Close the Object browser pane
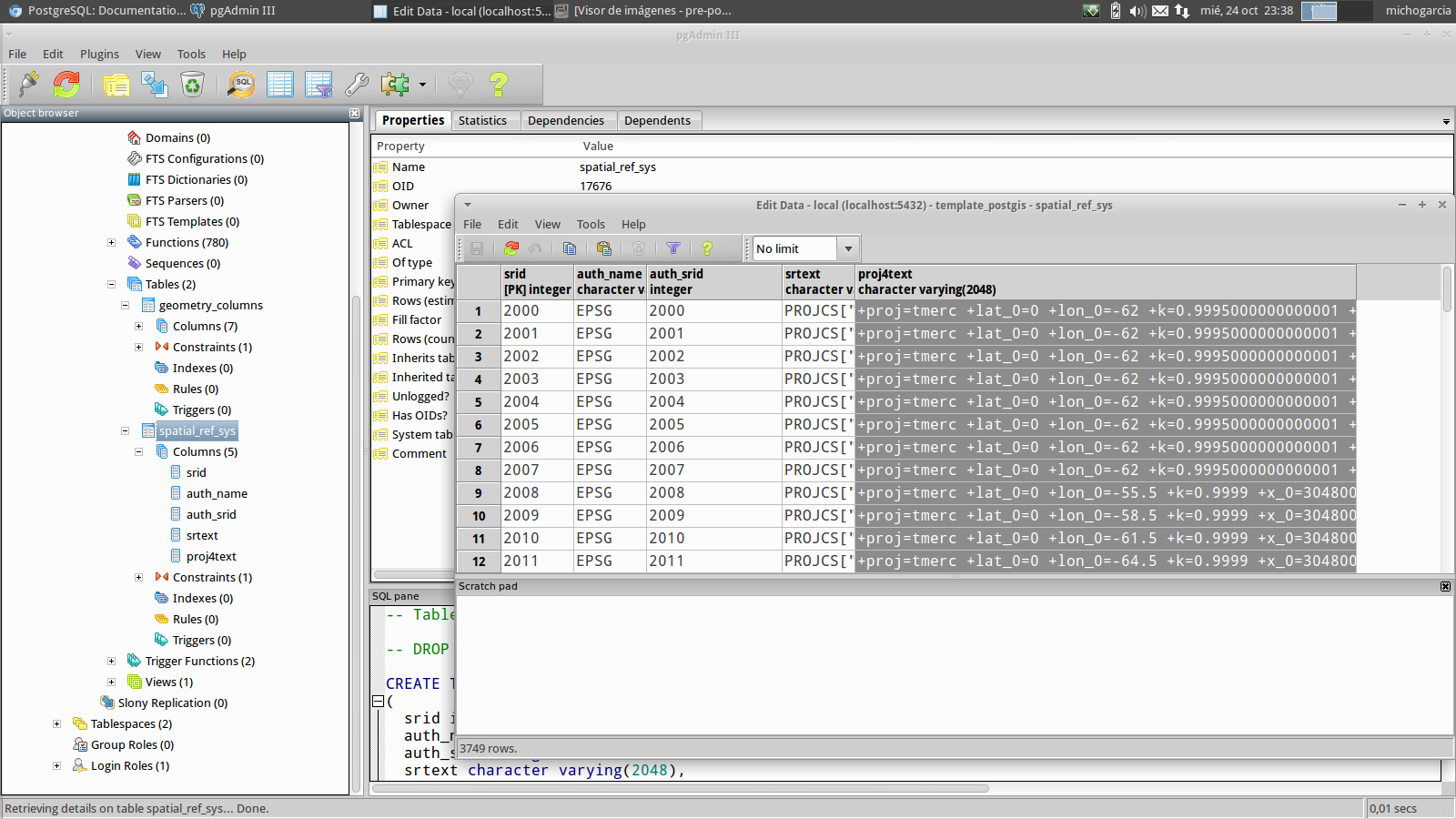This screenshot has height=819, width=1456. [355, 114]
